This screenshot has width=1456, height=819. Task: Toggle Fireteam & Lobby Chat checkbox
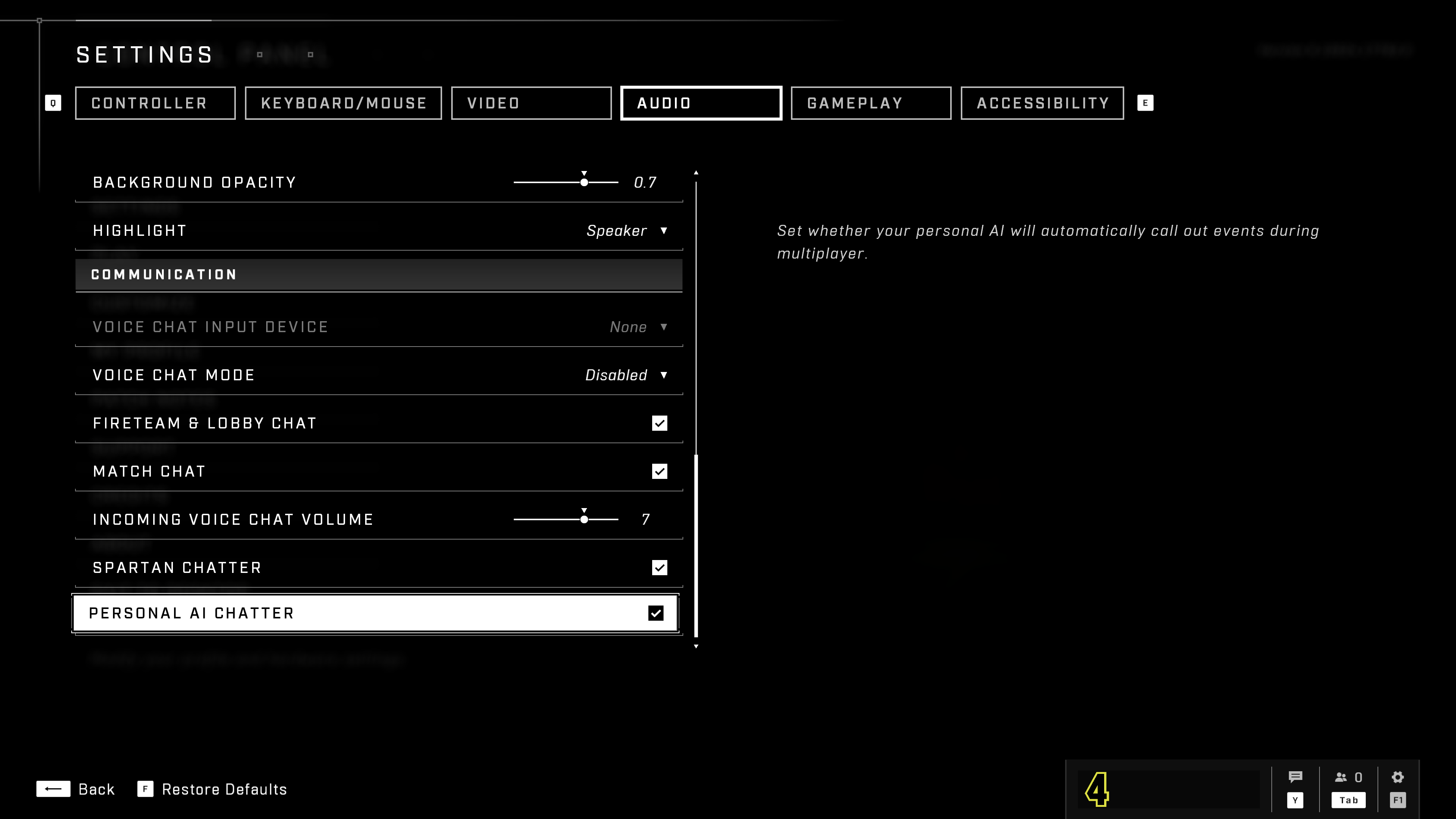pyautogui.click(x=659, y=422)
